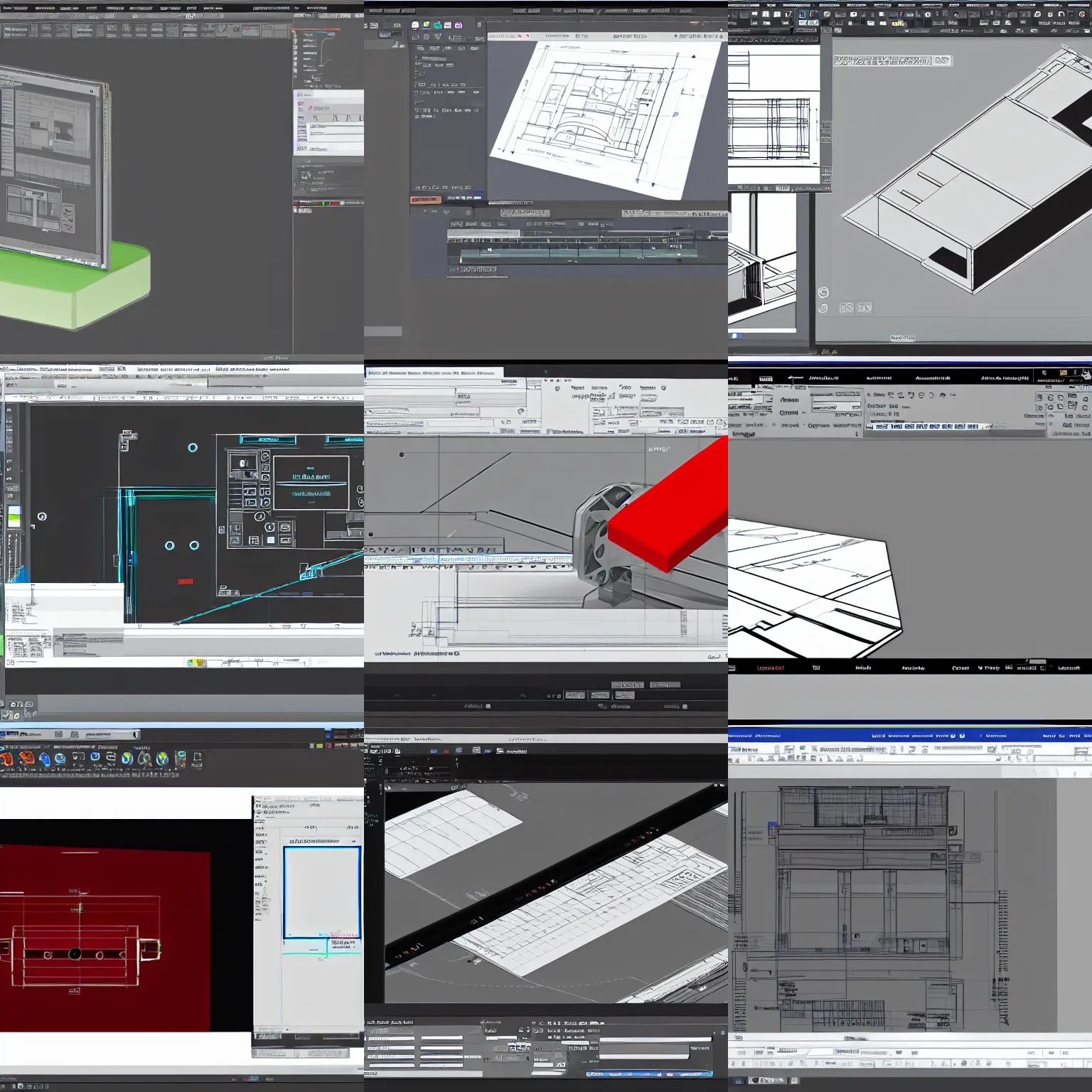Click the white icon in top-middle panel's colored icon row

(x=415, y=25)
